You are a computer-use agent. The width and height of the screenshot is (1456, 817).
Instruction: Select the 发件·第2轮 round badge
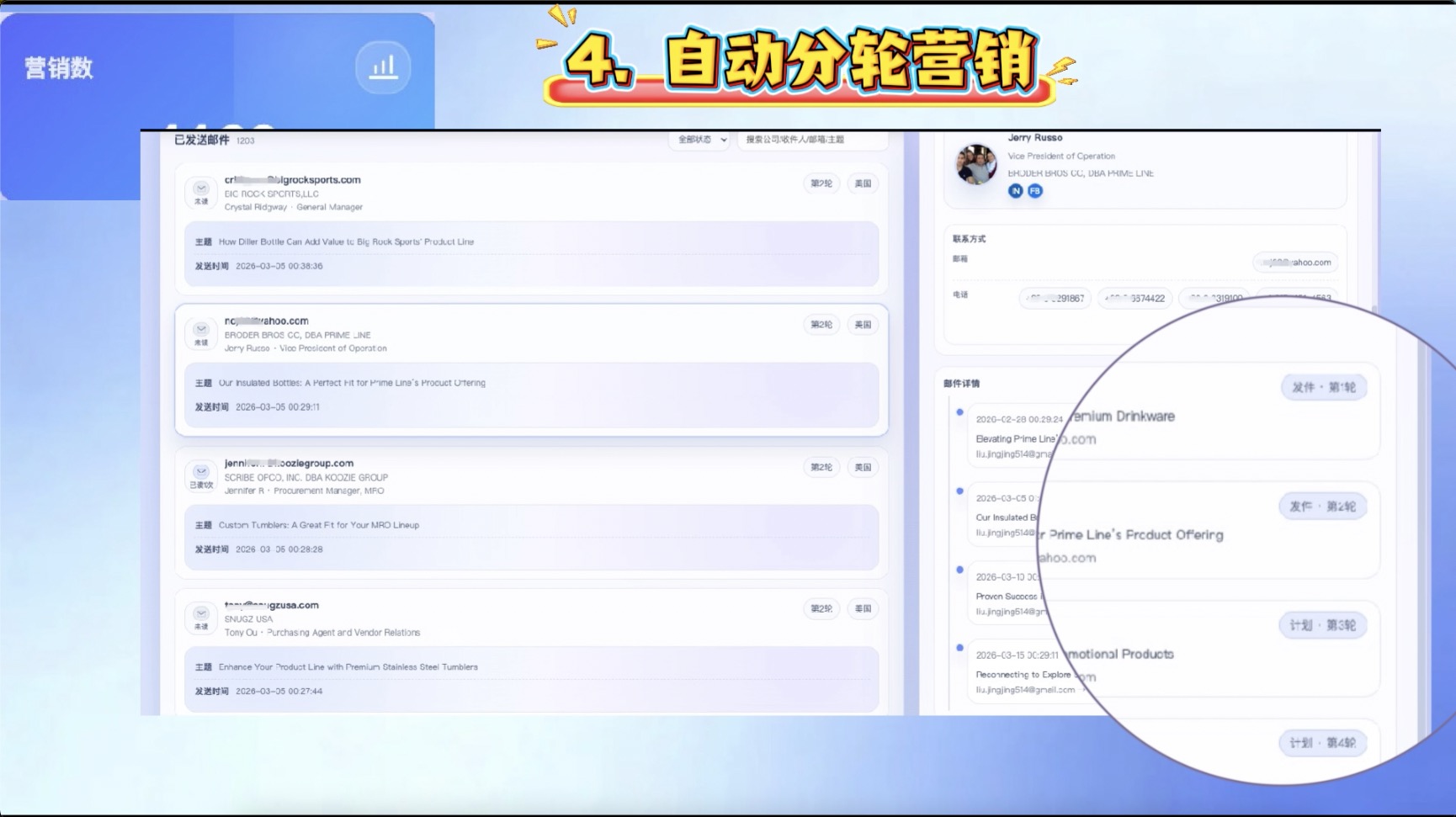pos(1322,507)
